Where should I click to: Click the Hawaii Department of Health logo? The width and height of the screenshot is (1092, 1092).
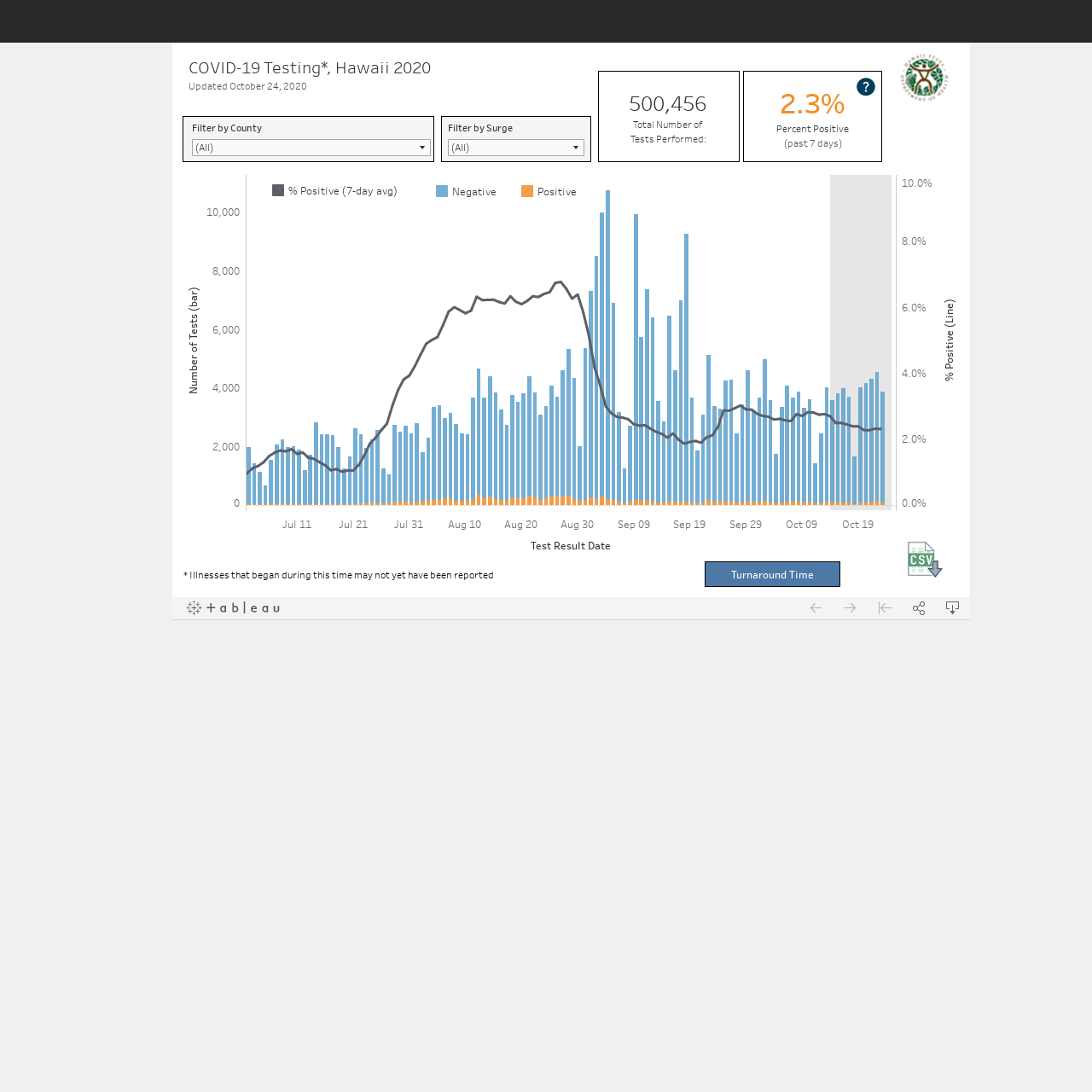[x=925, y=78]
